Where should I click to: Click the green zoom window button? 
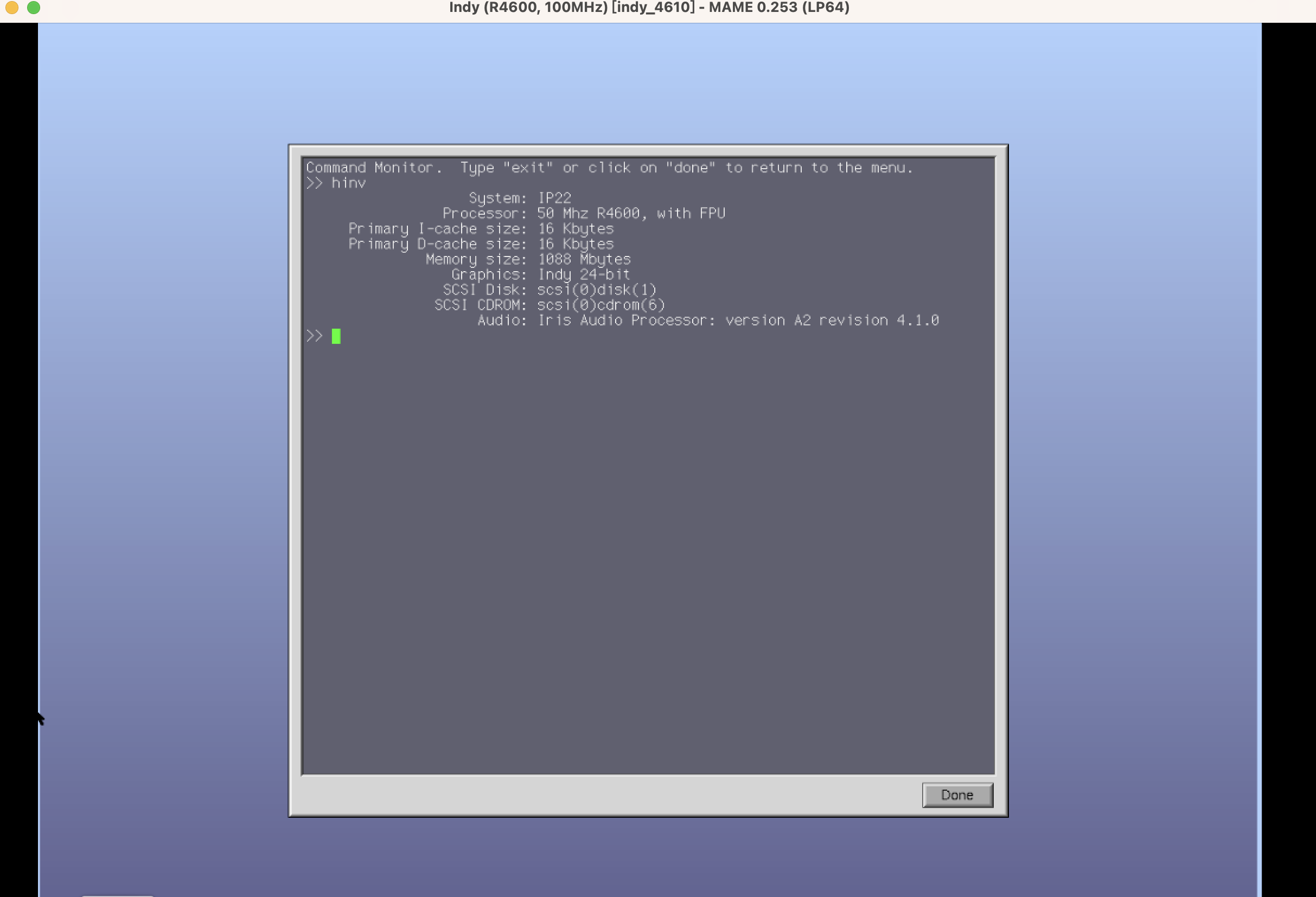tap(34, 8)
